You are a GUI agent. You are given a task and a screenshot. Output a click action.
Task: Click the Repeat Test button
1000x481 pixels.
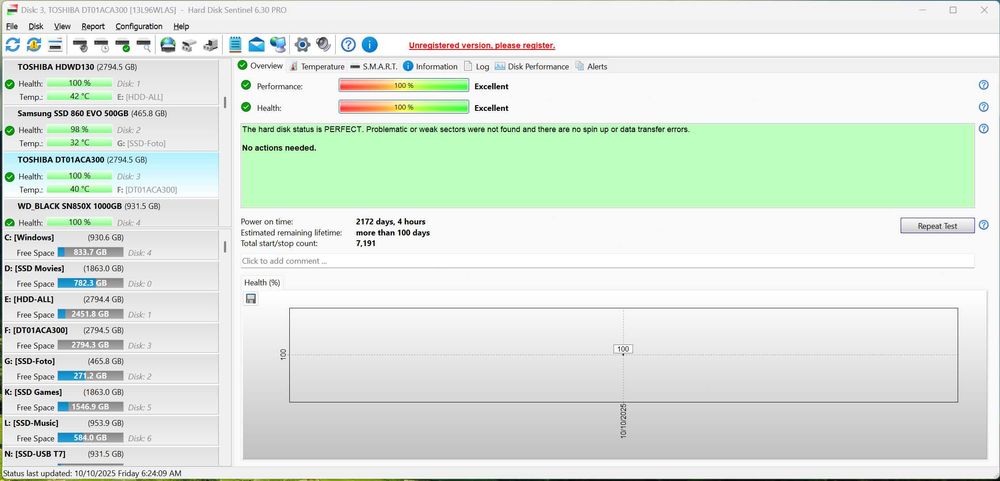[x=937, y=226]
